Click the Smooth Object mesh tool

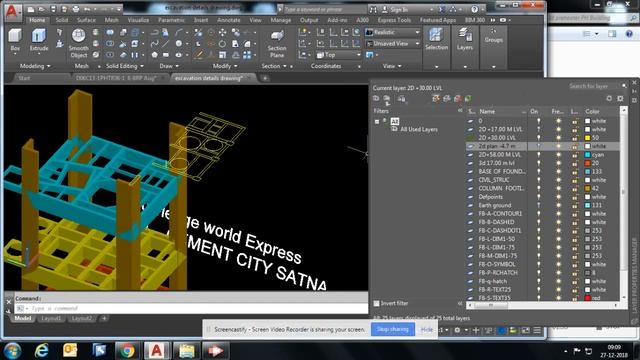78,43
